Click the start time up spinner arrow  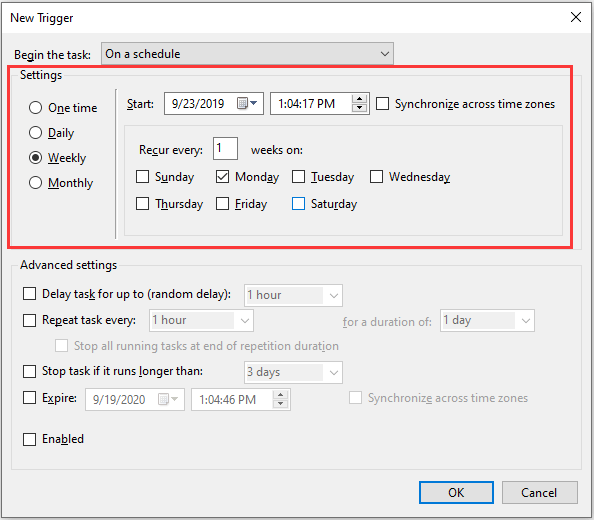359,99
